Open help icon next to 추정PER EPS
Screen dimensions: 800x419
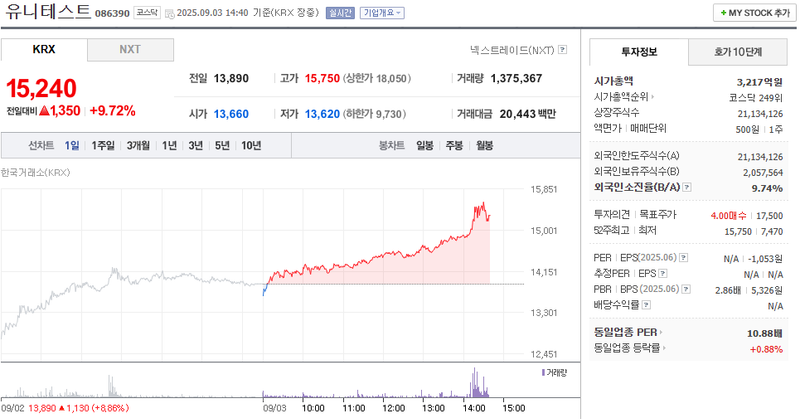tap(663, 274)
